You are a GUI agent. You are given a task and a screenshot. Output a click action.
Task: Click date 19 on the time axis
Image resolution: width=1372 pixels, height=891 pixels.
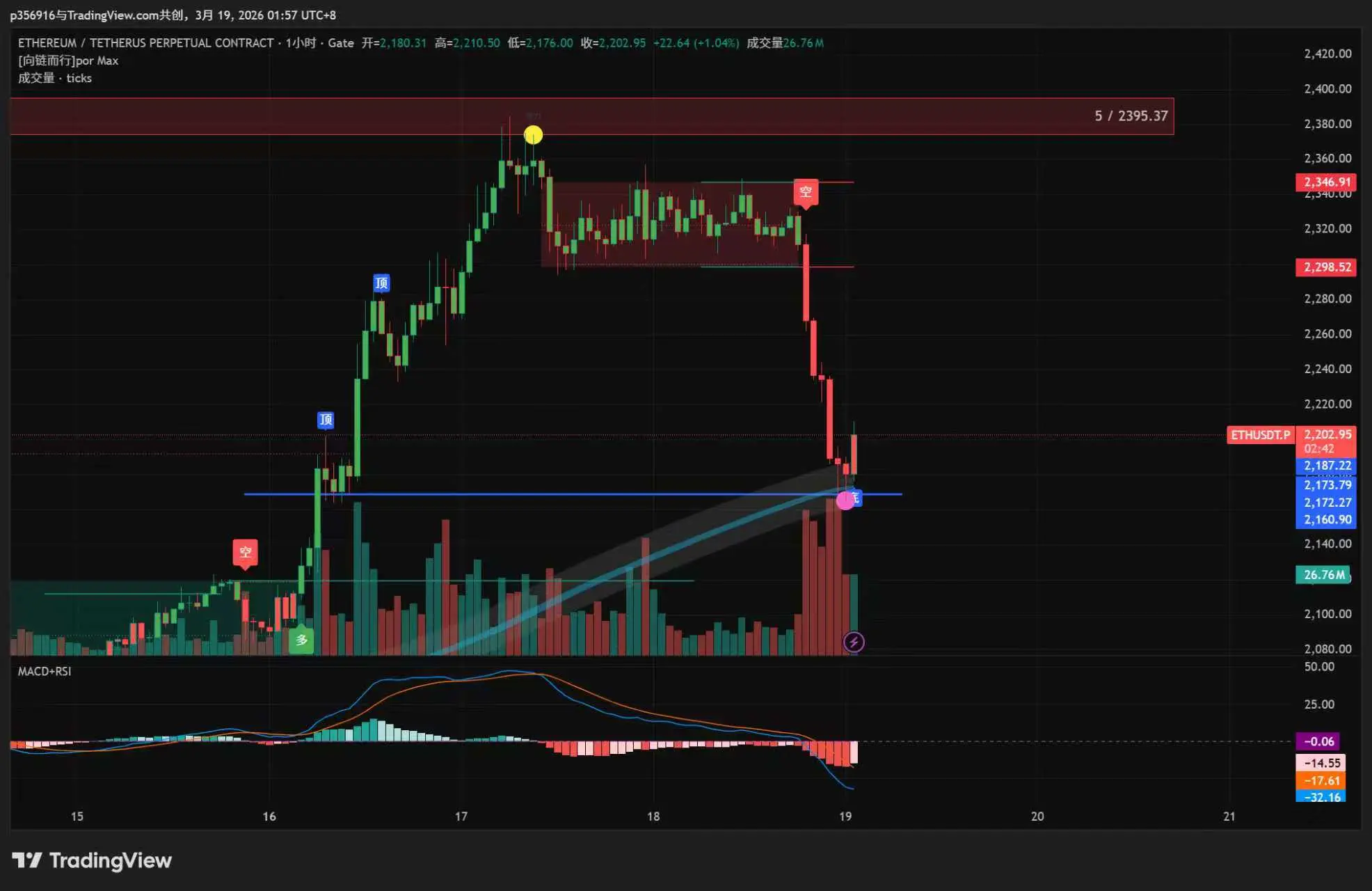pyautogui.click(x=845, y=817)
